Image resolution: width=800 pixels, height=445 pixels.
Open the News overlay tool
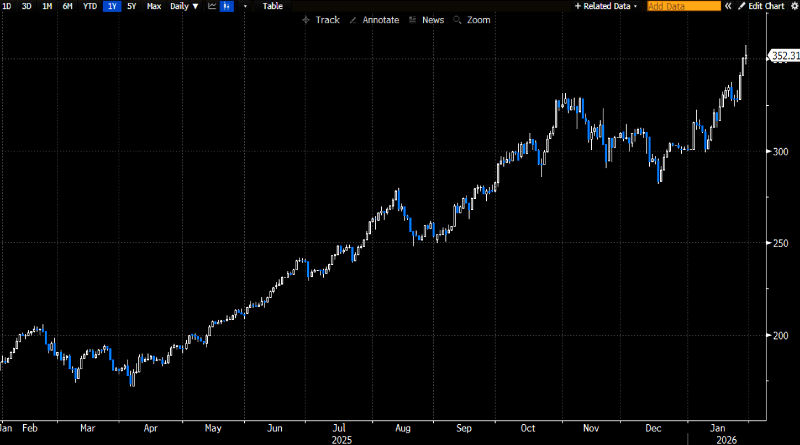[427, 20]
